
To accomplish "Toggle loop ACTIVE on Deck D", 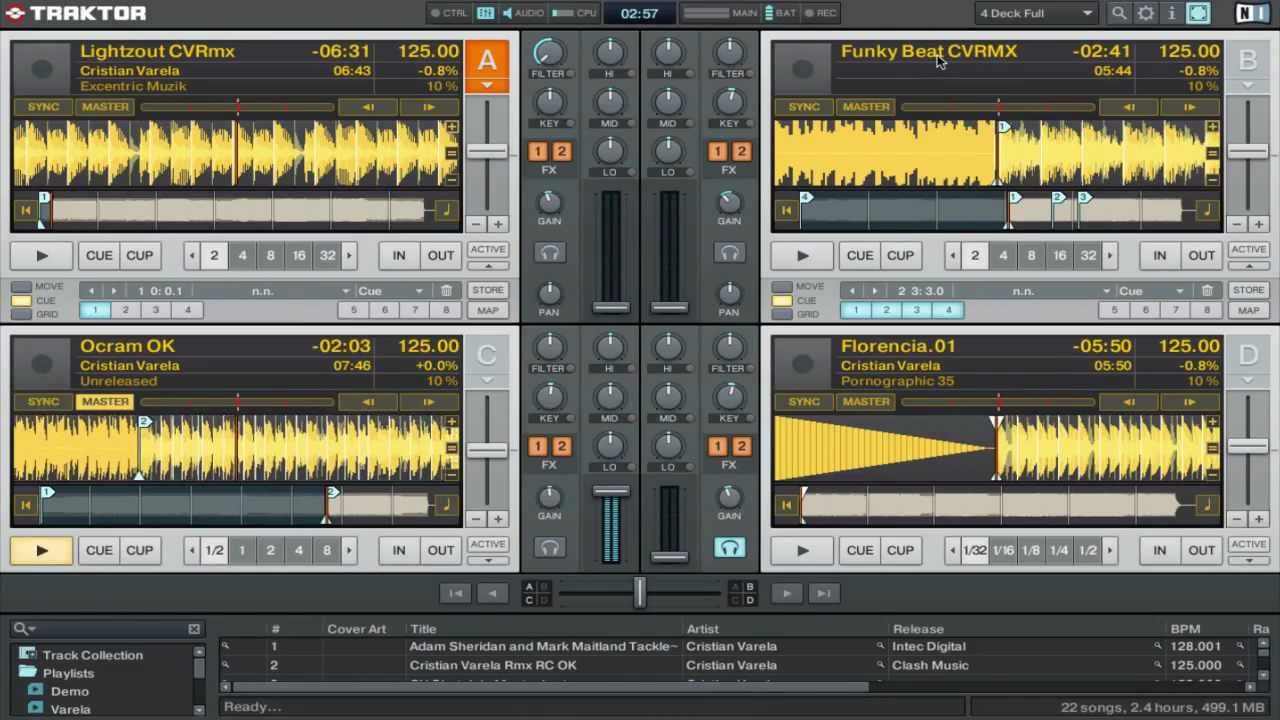I will 1249,545.
